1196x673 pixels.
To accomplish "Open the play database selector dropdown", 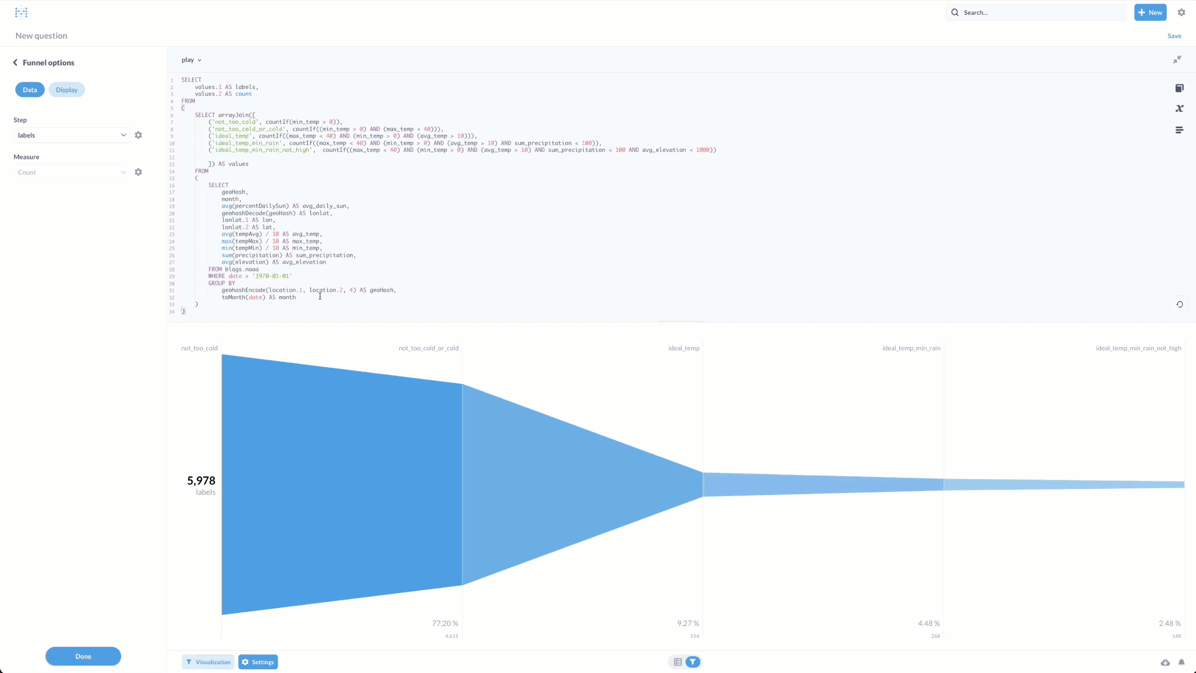I will (x=191, y=60).
